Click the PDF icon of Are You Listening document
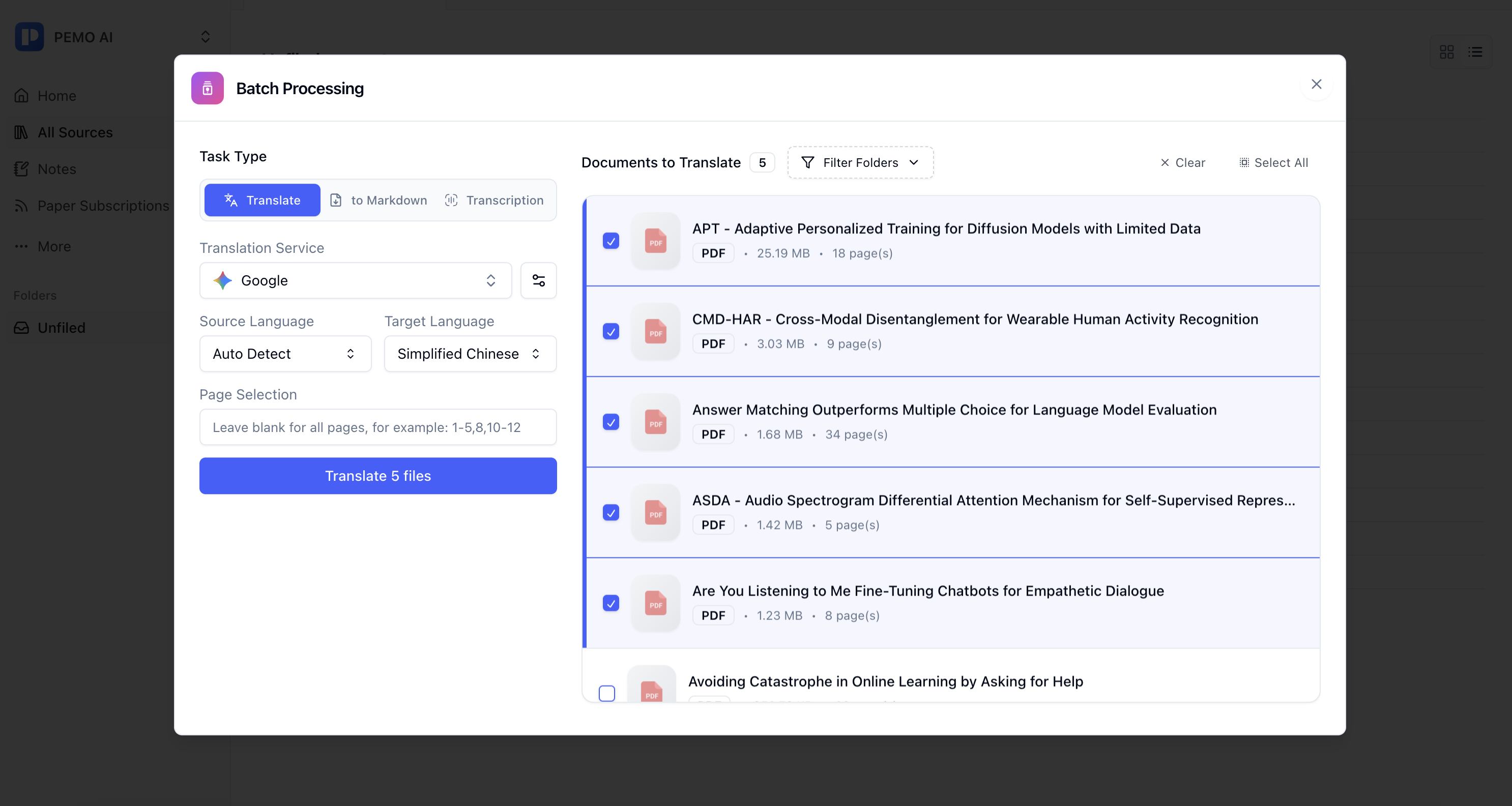 (x=656, y=603)
